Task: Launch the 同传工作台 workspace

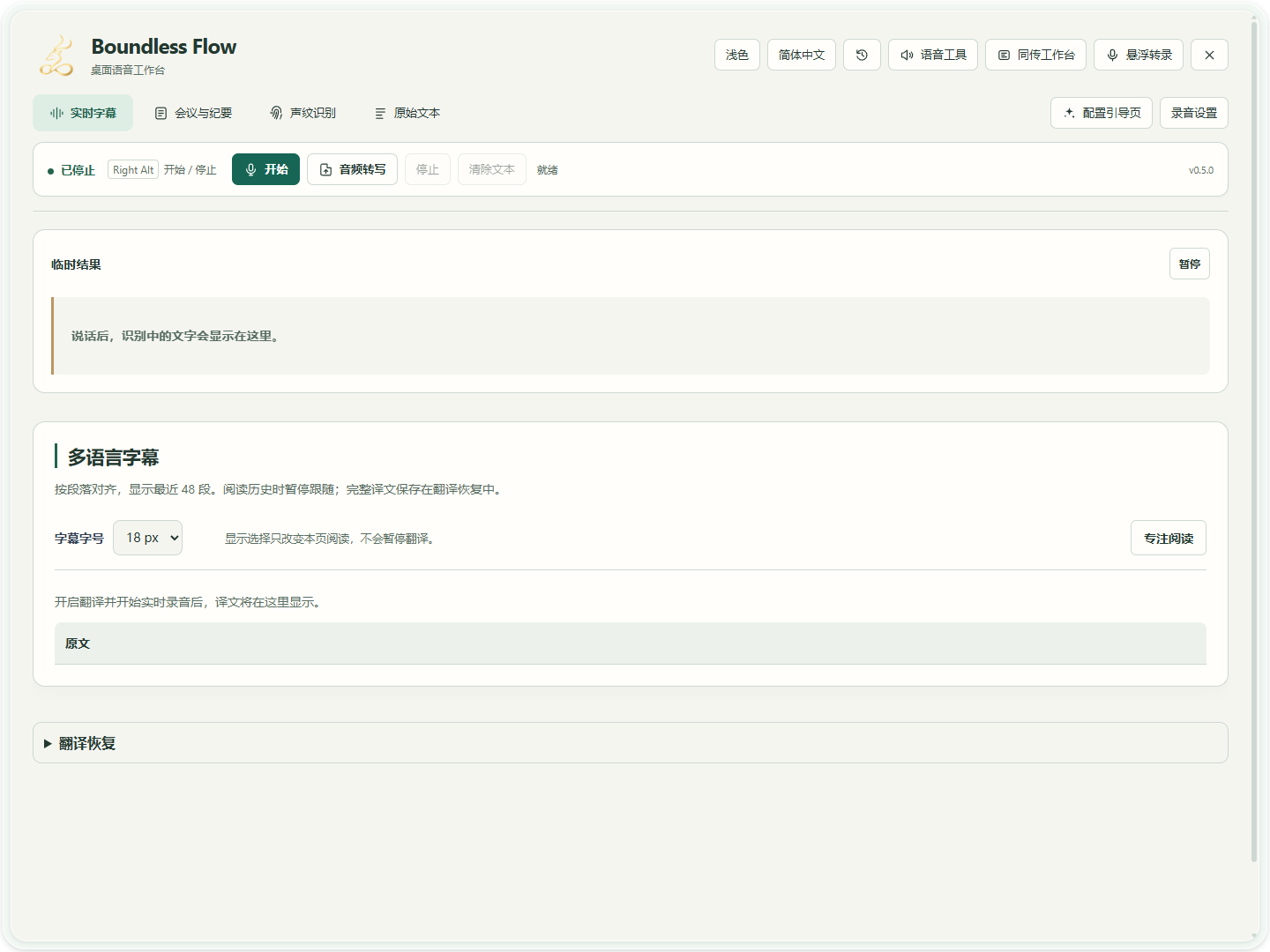Action: (x=1035, y=55)
